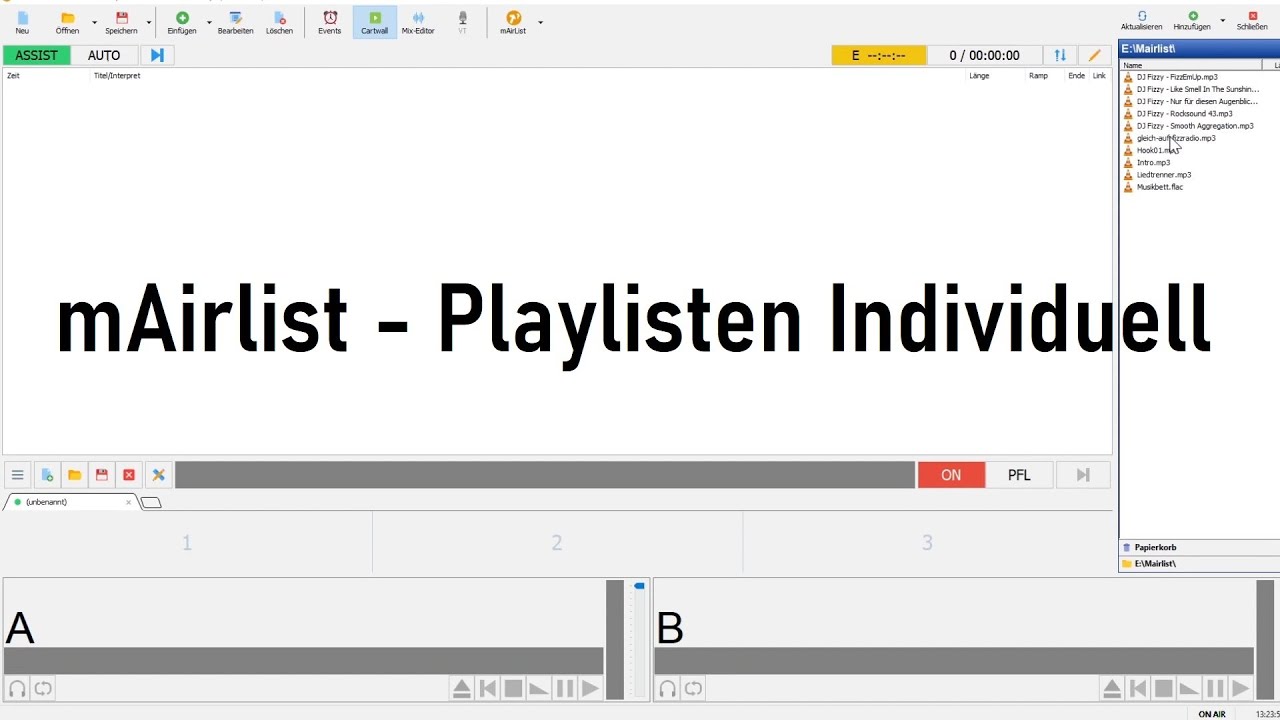1280x720 pixels.
Task: Add a folder with Hinzufügen
Action: coord(1192,20)
